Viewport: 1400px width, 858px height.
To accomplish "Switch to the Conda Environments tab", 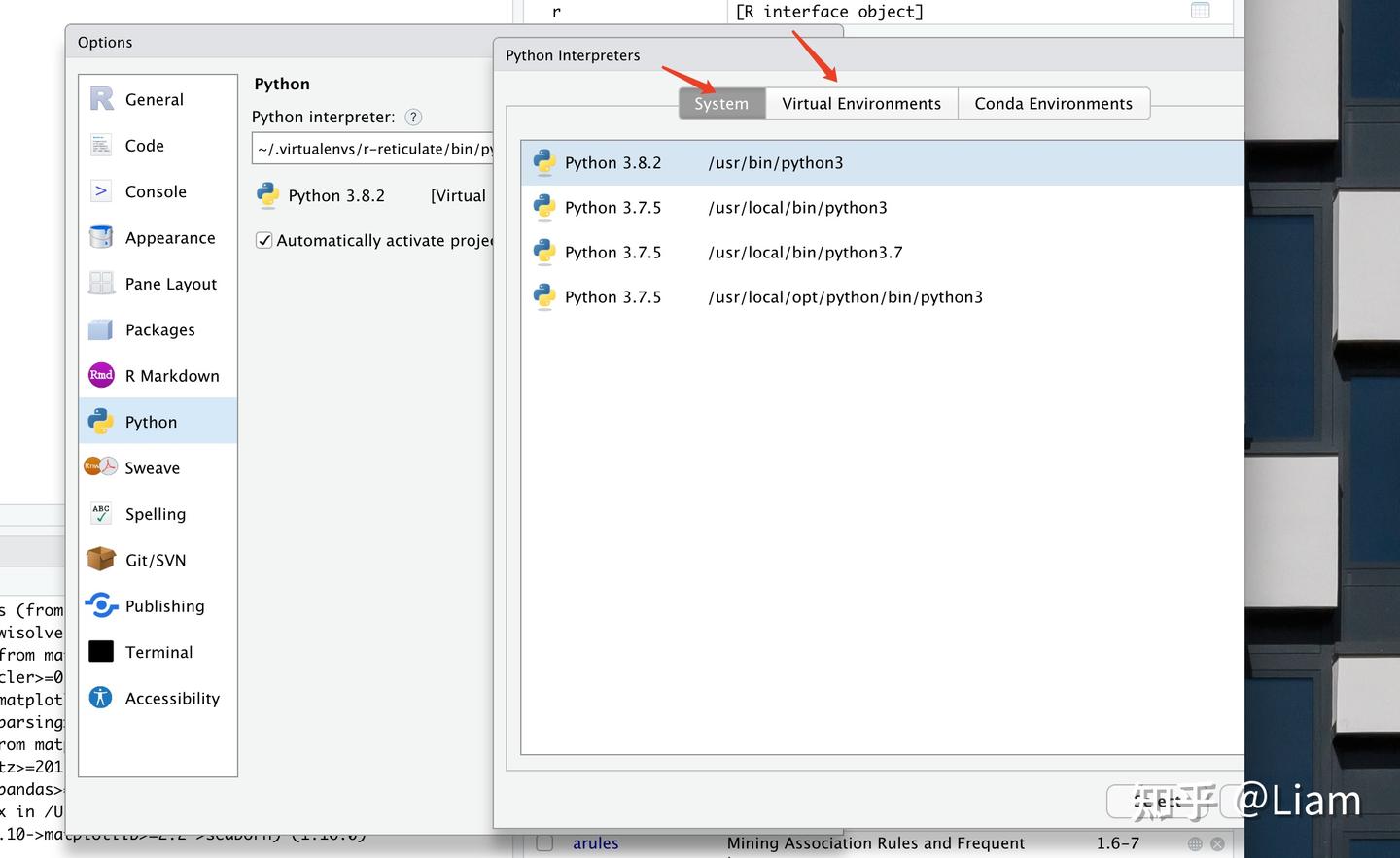I will [x=1054, y=104].
